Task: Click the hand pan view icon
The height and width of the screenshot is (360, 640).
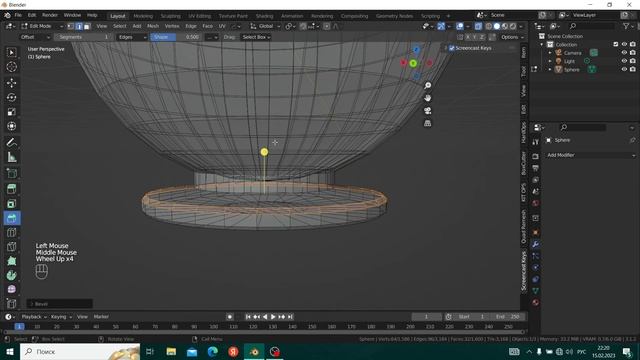Action: coord(427,98)
